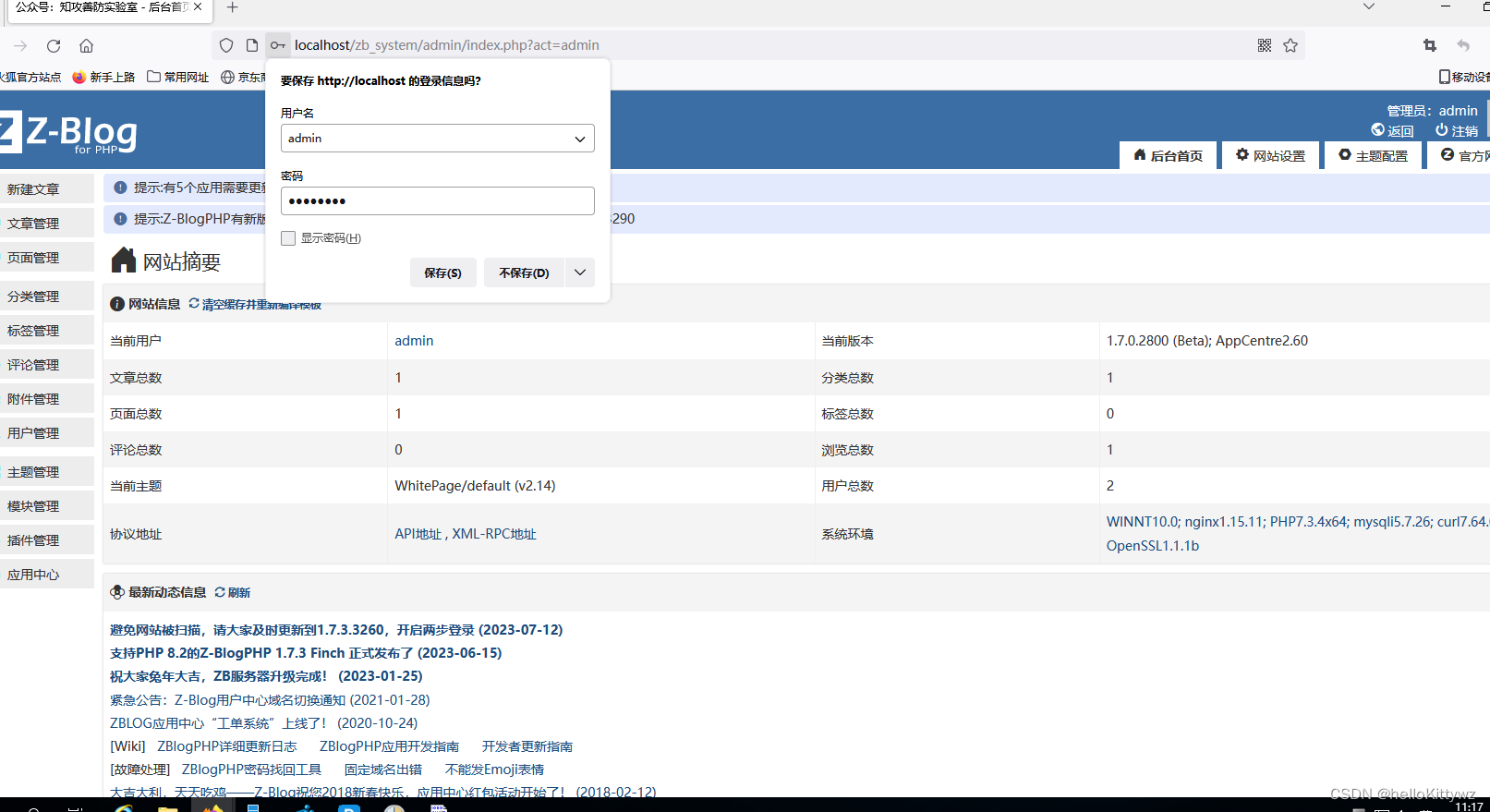The height and width of the screenshot is (812, 1490).
Task: Reload the page with the refresh icon
Action: coord(54,45)
